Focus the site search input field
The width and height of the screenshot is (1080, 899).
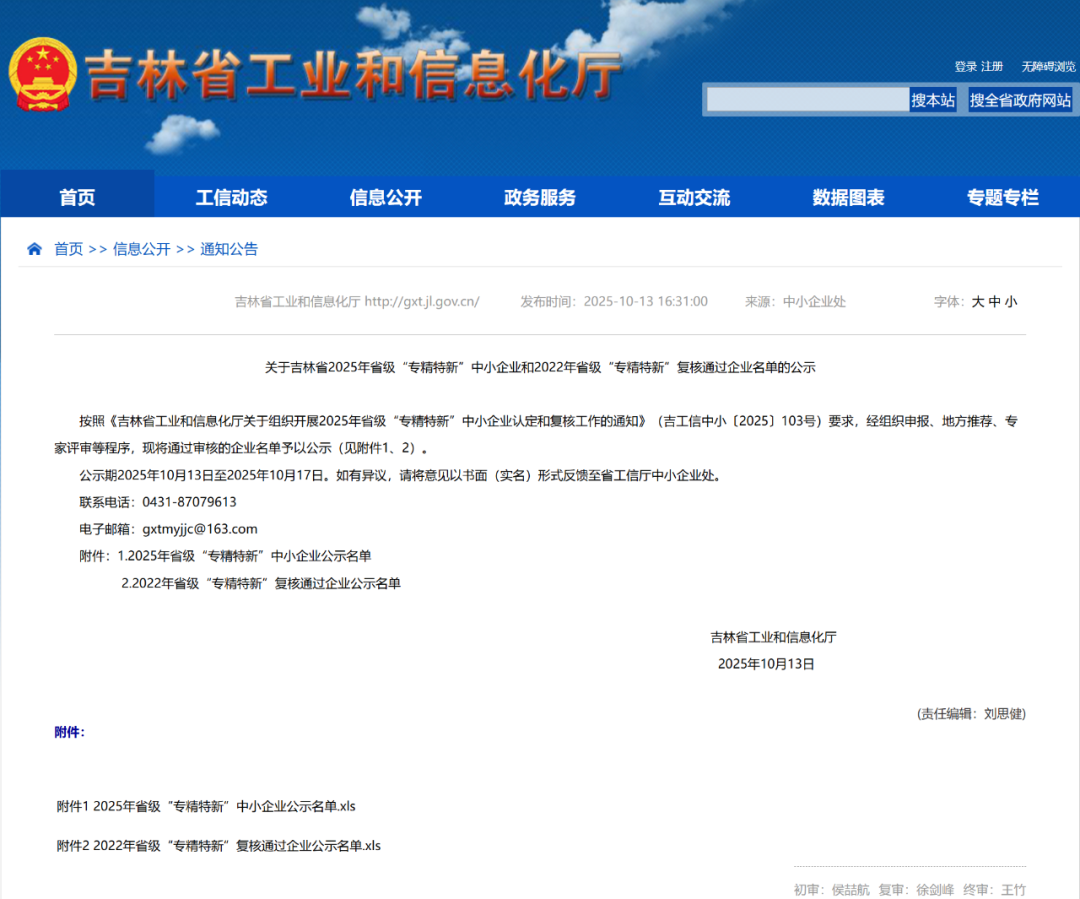click(x=808, y=100)
